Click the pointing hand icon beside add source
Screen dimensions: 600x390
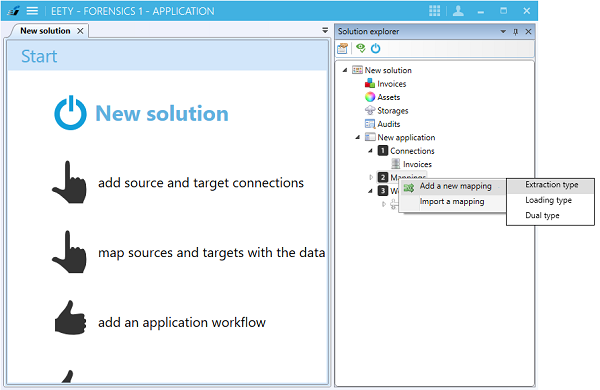tap(69, 182)
